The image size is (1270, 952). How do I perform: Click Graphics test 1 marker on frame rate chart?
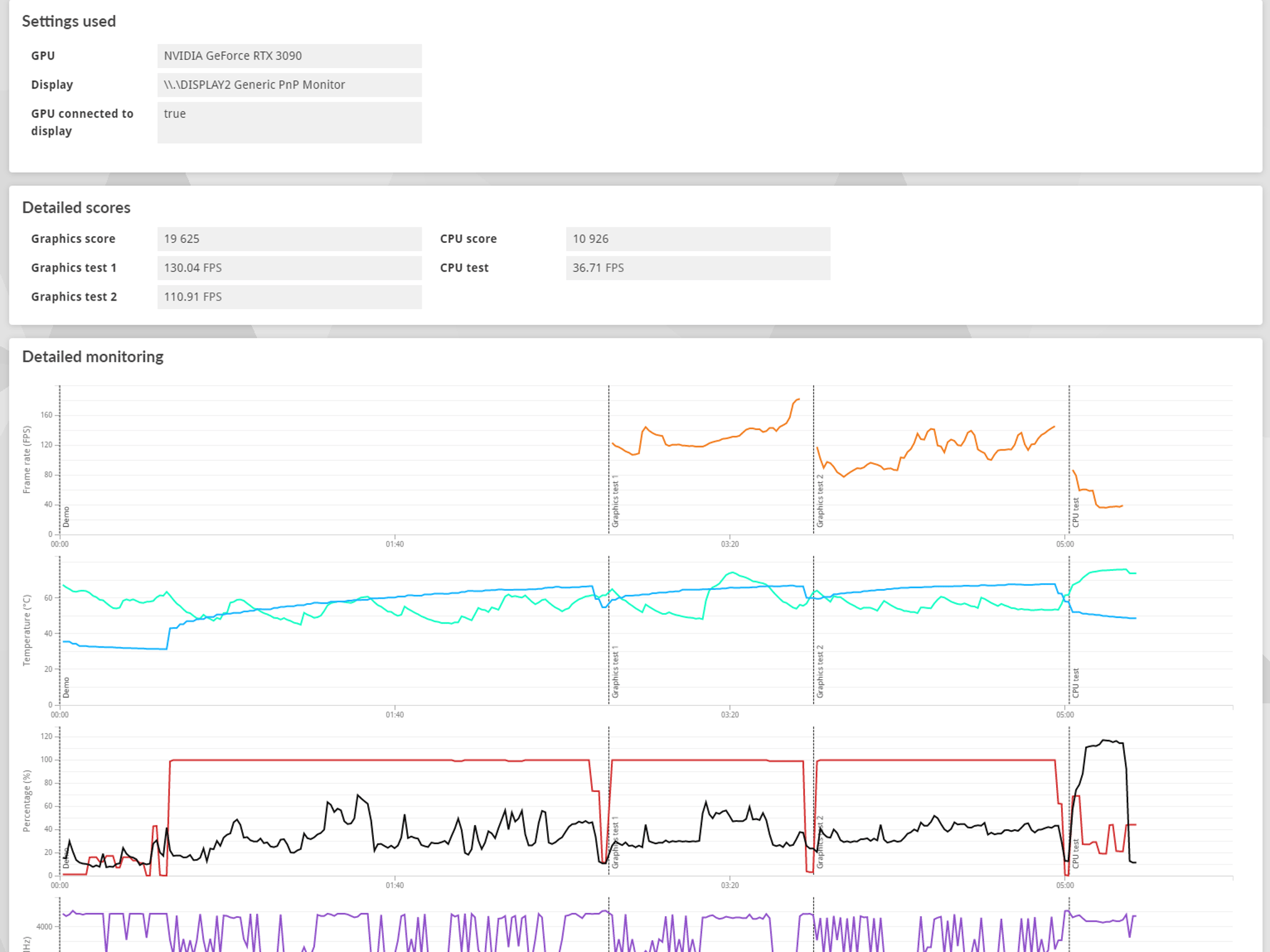[x=615, y=501]
